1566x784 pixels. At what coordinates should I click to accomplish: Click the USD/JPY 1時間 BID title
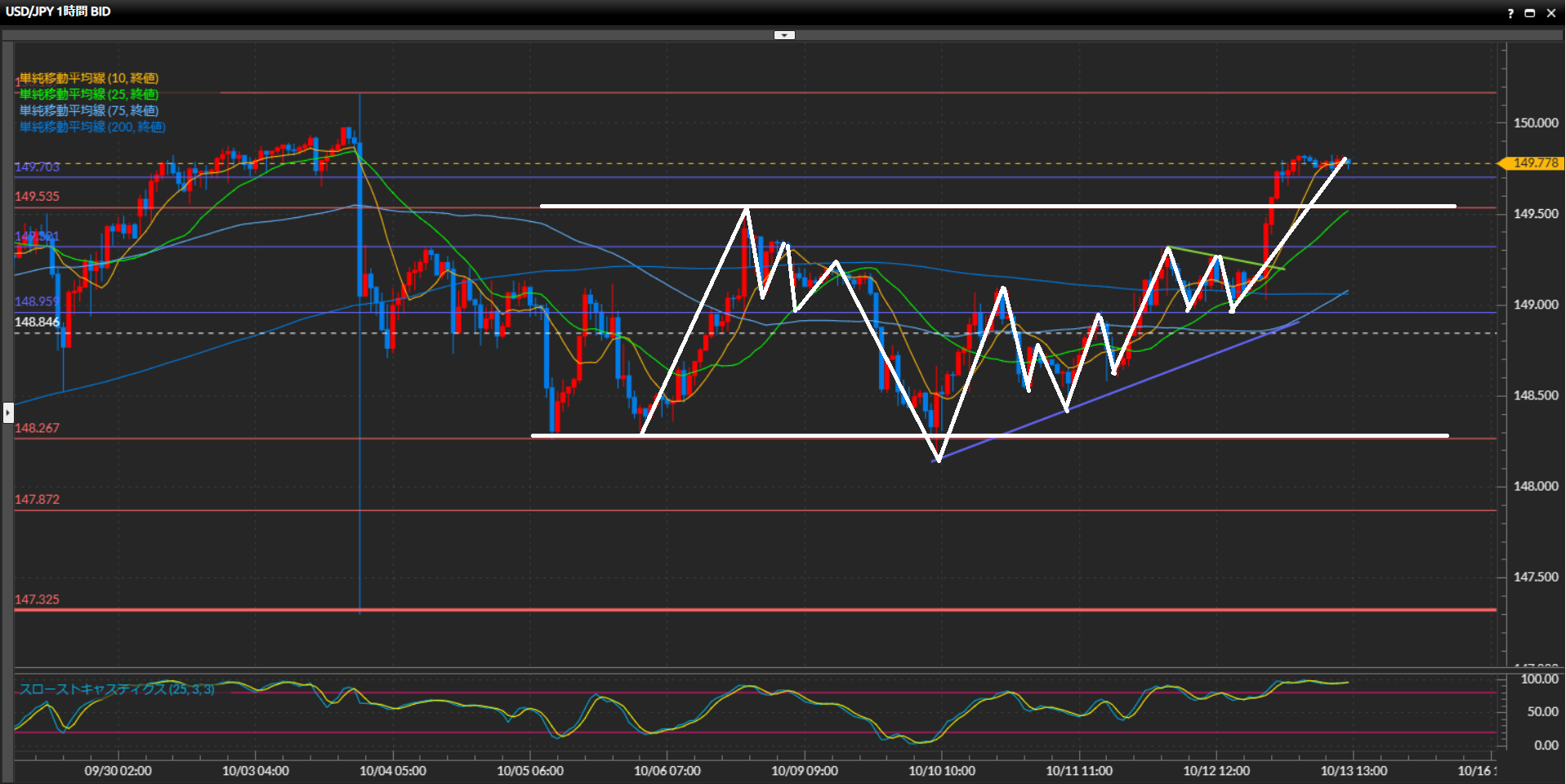(x=58, y=11)
